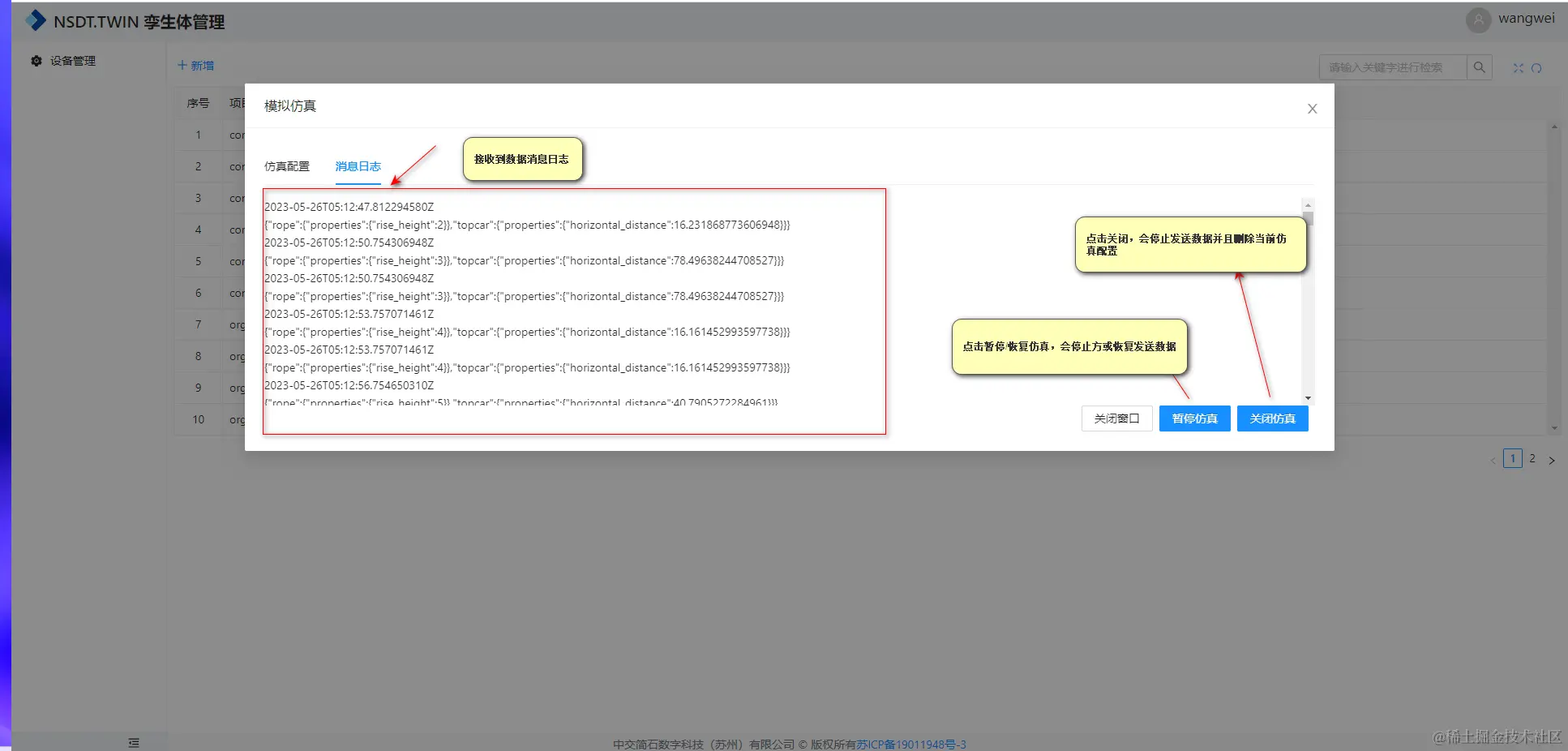Open the 苏ICP备19011948号-3 footer link

[910, 745]
